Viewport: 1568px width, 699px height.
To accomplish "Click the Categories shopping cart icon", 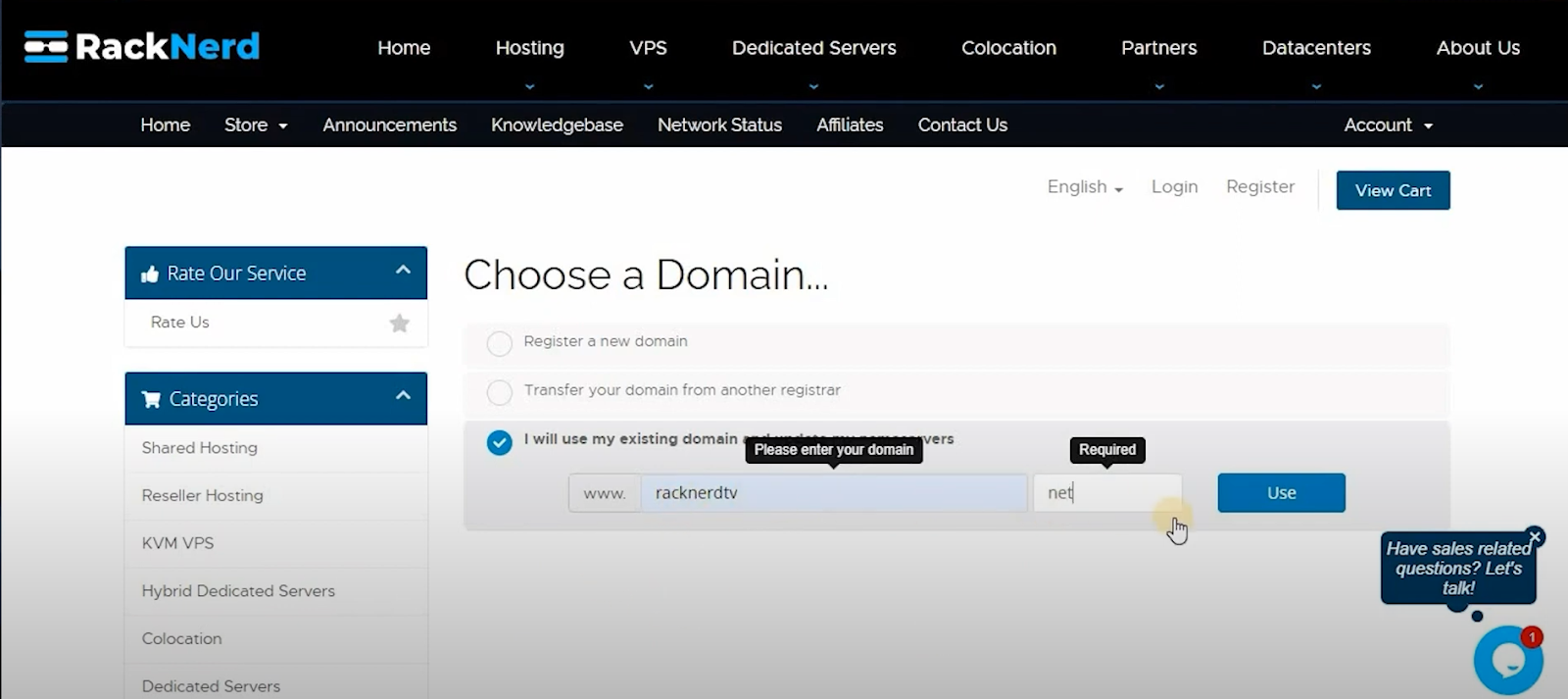I will [x=151, y=399].
